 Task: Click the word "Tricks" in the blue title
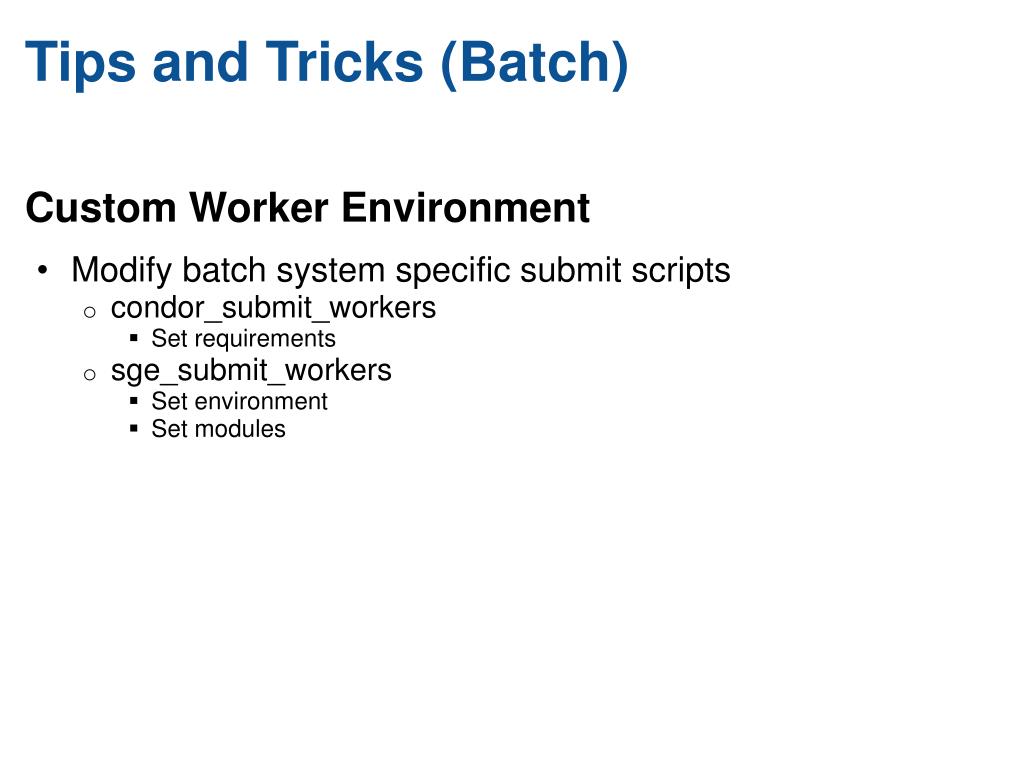tap(344, 61)
